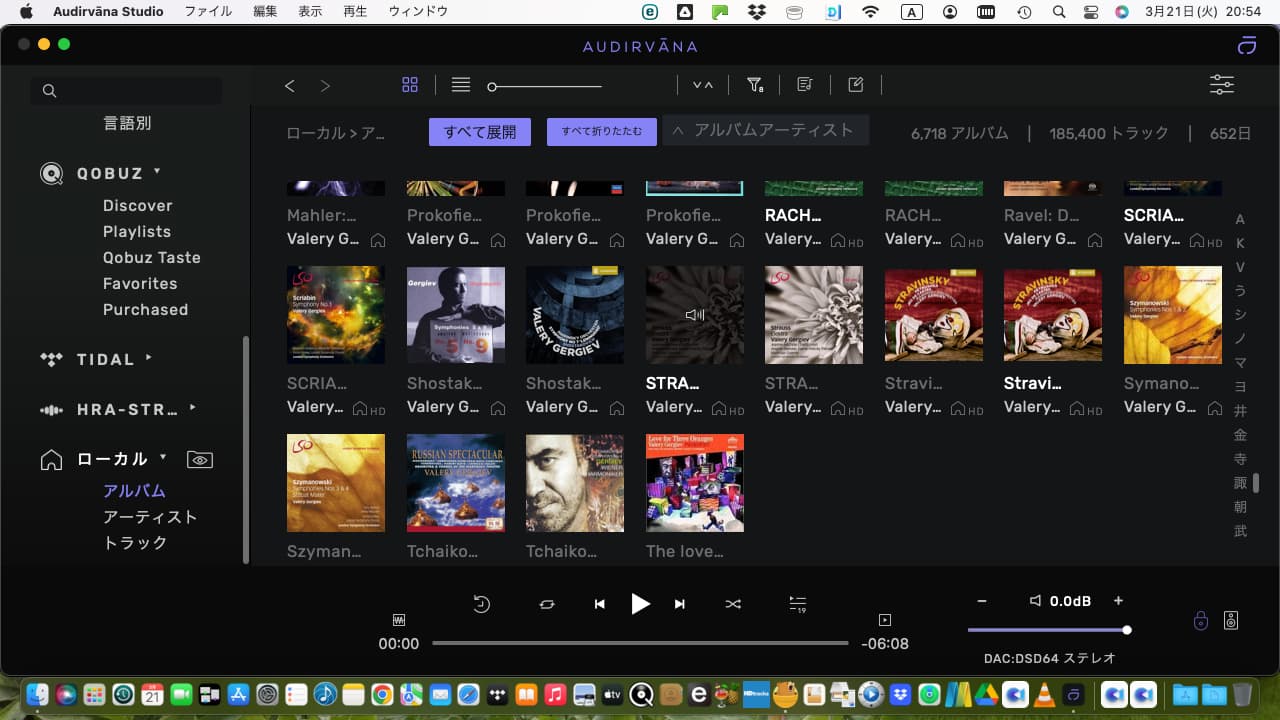Expand the HRA-STR section arrow
The height and width of the screenshot is (720, 1280).
tap(192, 407)
